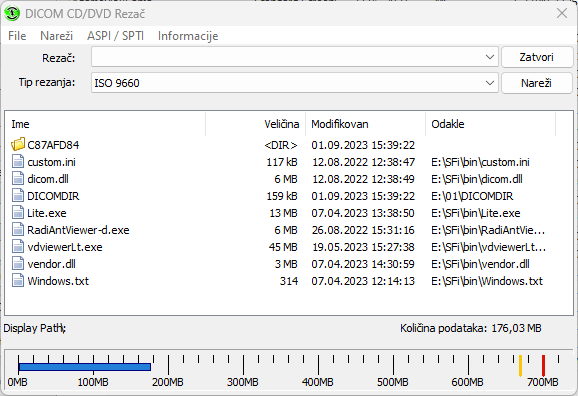
Task: Click the date 19.05.2023 15:27:38
Action: [363, 247]
